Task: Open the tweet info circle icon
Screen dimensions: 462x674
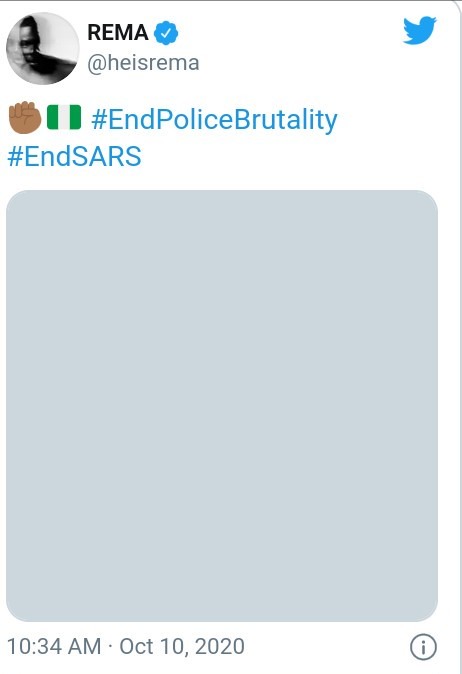Action: 423,647
